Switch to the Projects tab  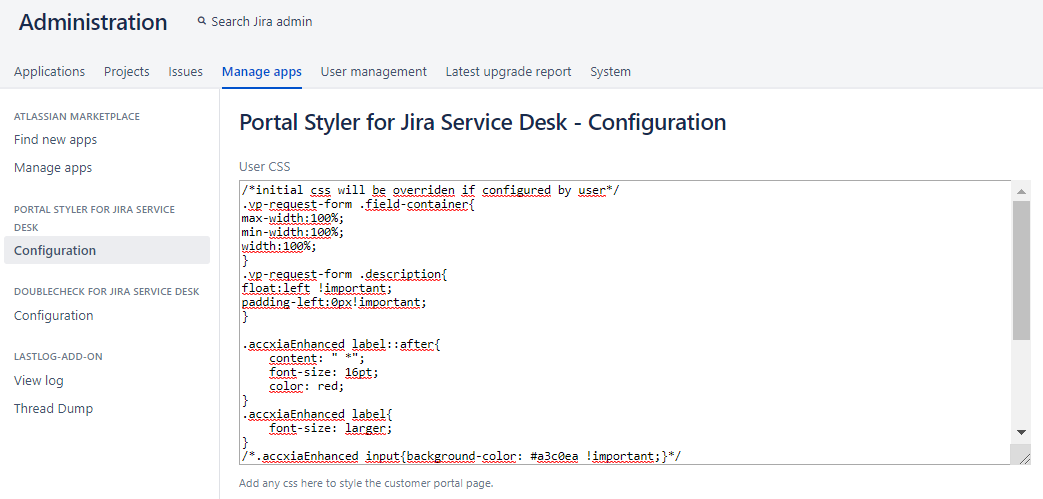[126, 71]
